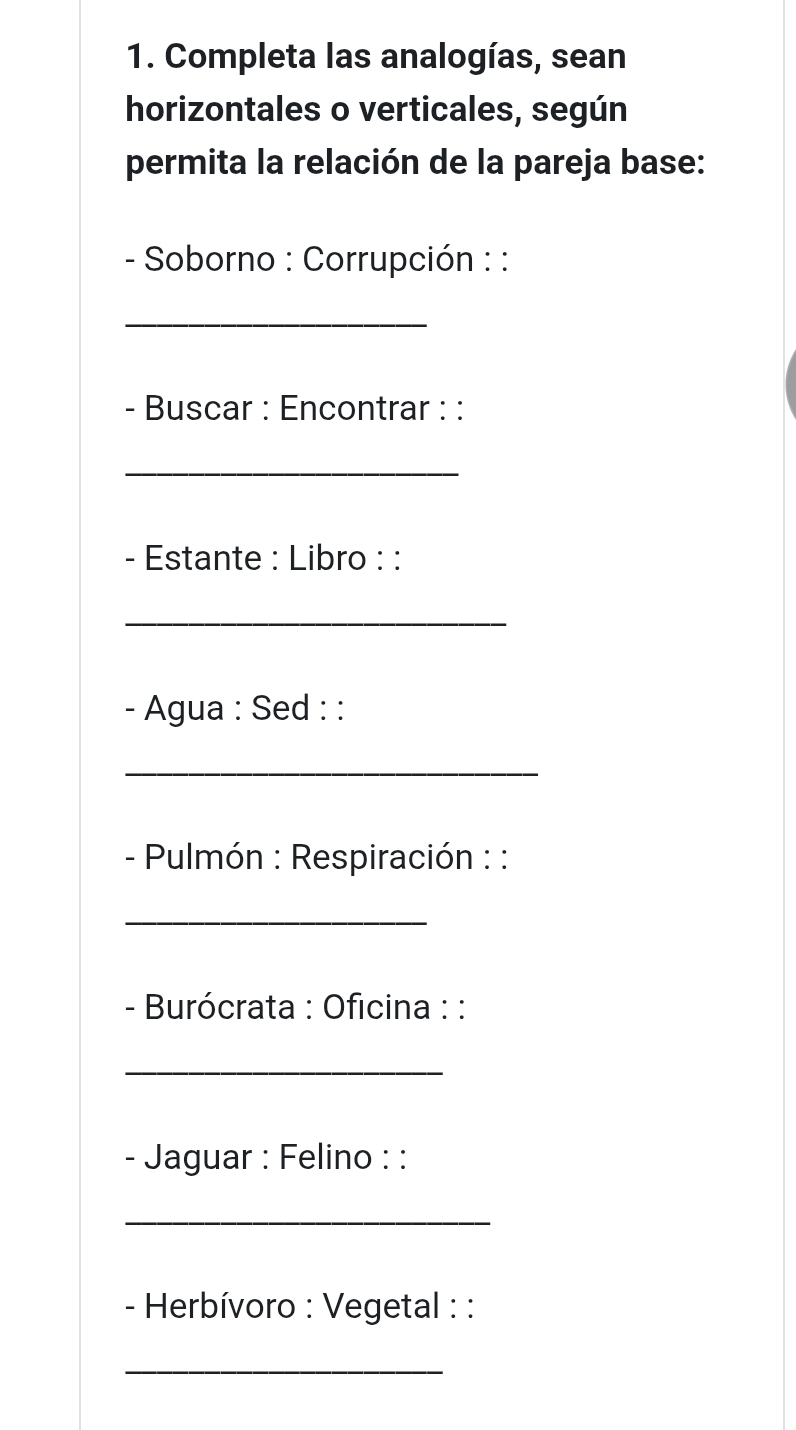The width and height of the screenshot is (796, 1430).
Task: Click blank answer line under Burócrata : Oficina
Action: tap(285, 1071)
